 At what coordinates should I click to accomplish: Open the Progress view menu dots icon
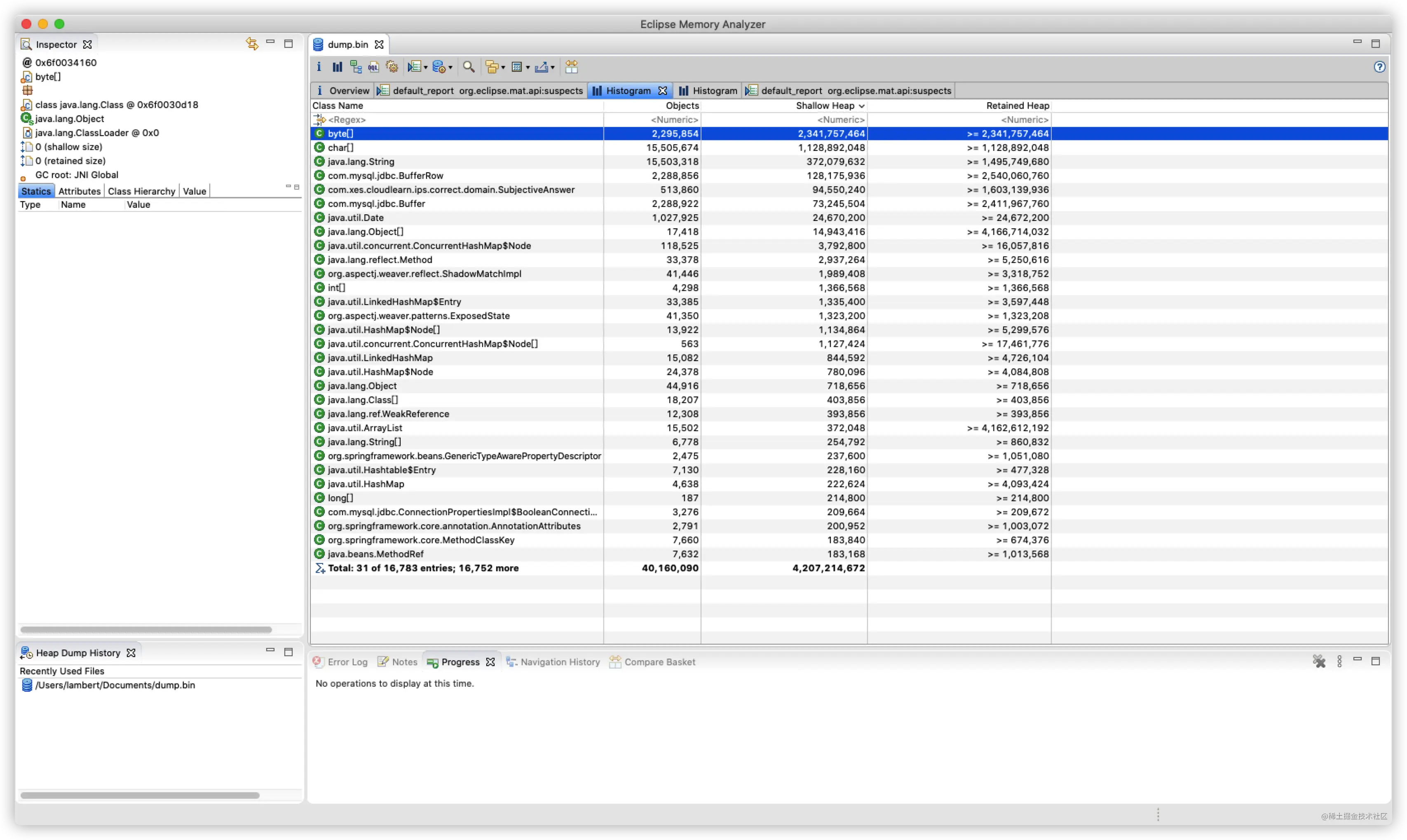pyautogui.click(x=1340, y=661)
